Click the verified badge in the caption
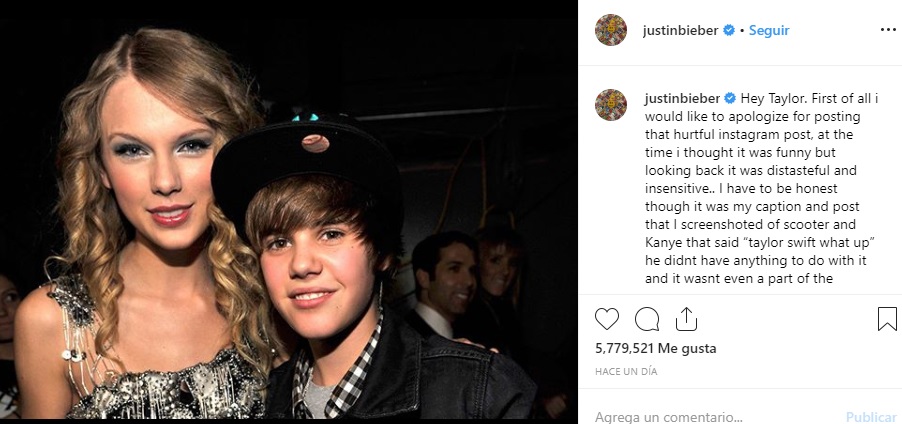Viewport: 902px width, 424px height. 730,98
